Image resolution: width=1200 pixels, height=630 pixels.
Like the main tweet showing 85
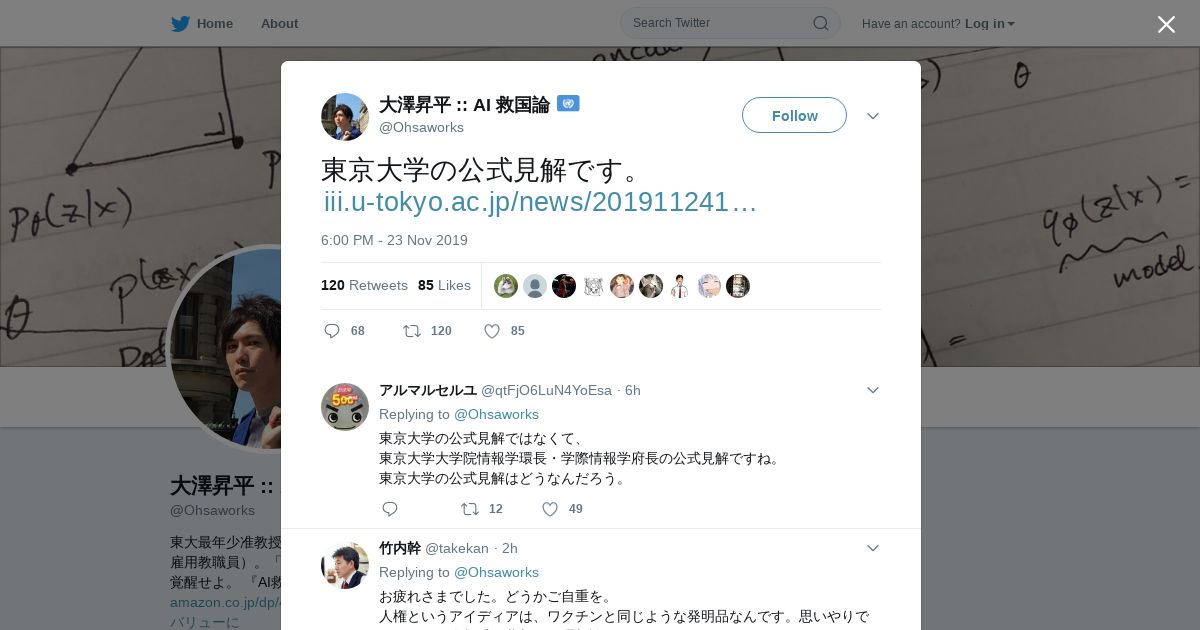tap(491, 331)
